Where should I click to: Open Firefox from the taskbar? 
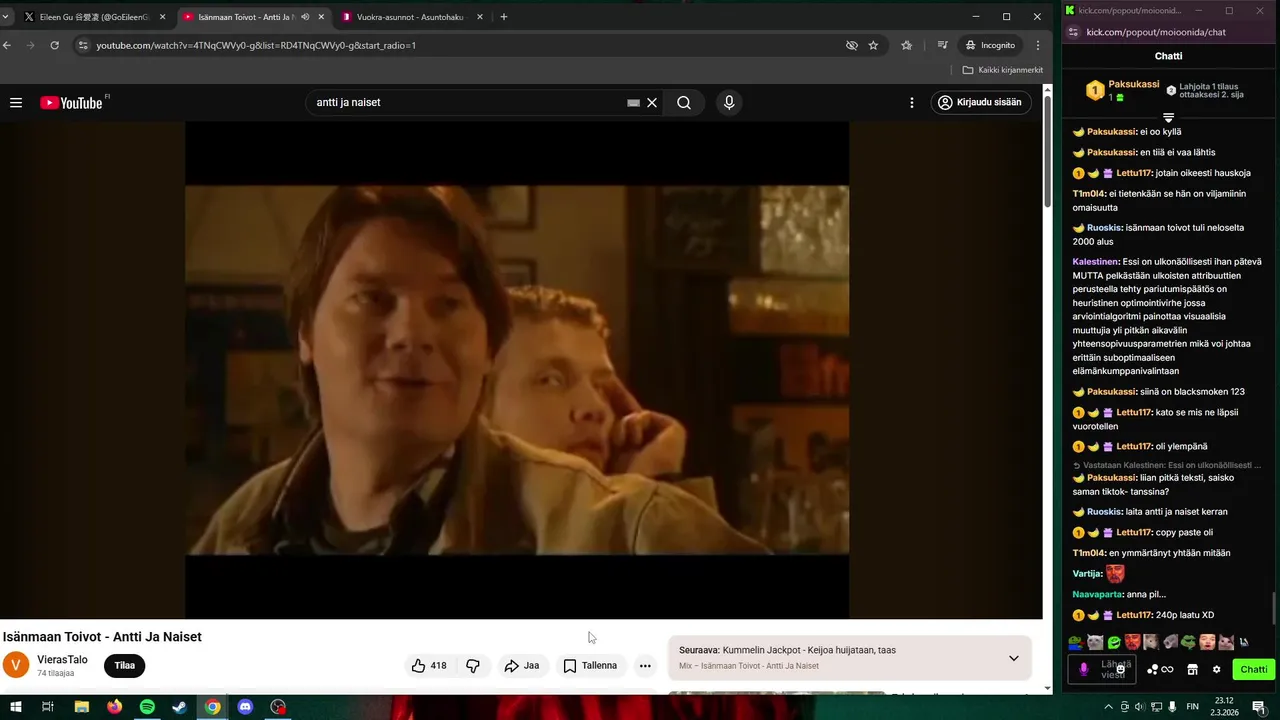click(114, 707)
